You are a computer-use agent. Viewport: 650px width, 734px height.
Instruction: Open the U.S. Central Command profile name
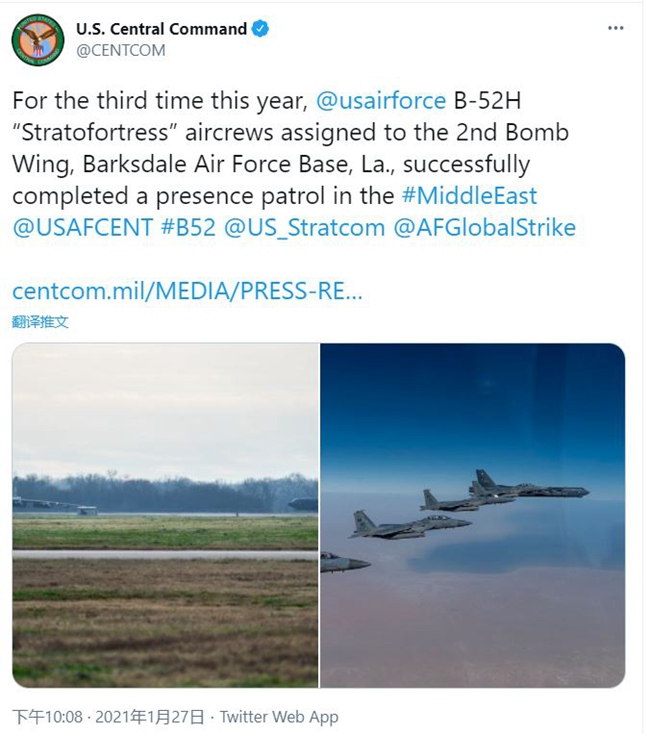click(x=161, y=29)
